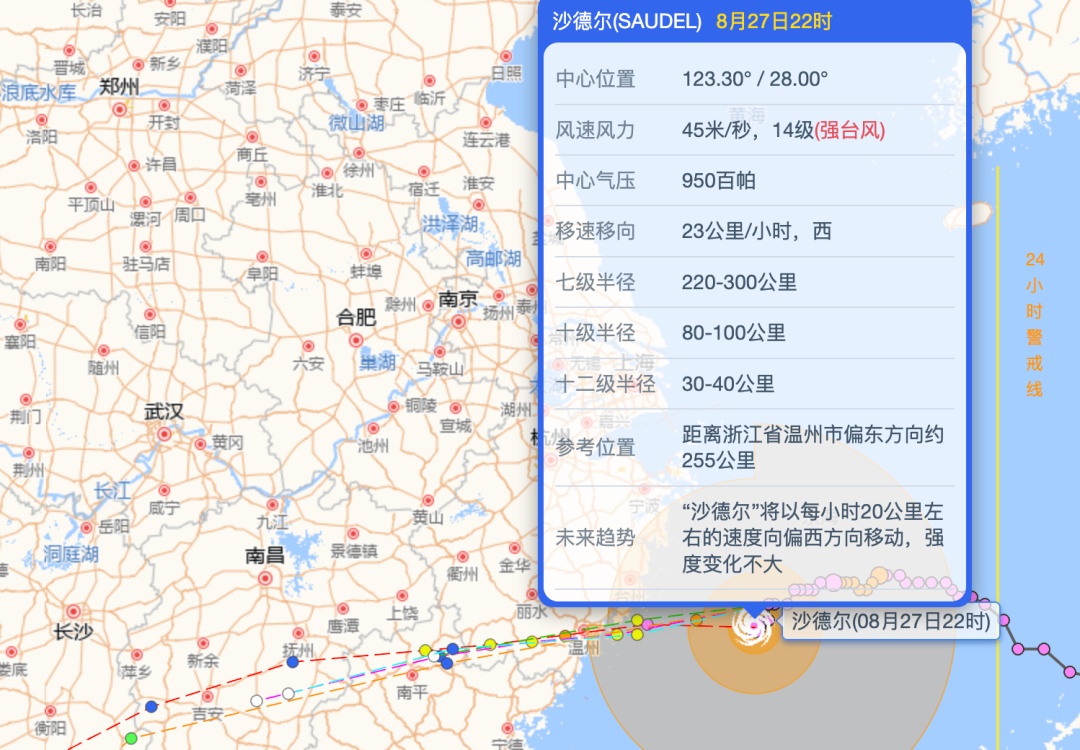Screen dimensions: 1080x750
Task: Click the 上饶 city marker dot
Action: click(x=402, y=596)
